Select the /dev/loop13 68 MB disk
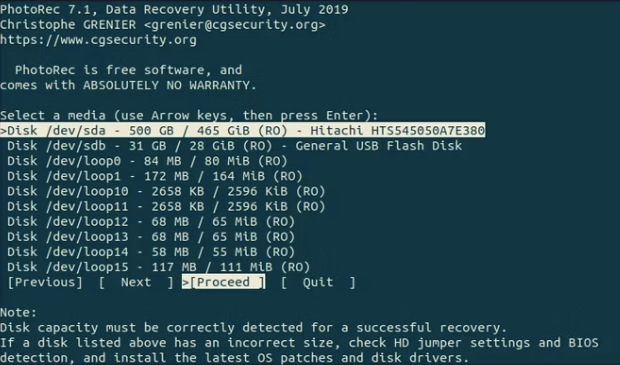This screenshot has width=620, height=365. (x=151, y=236)
